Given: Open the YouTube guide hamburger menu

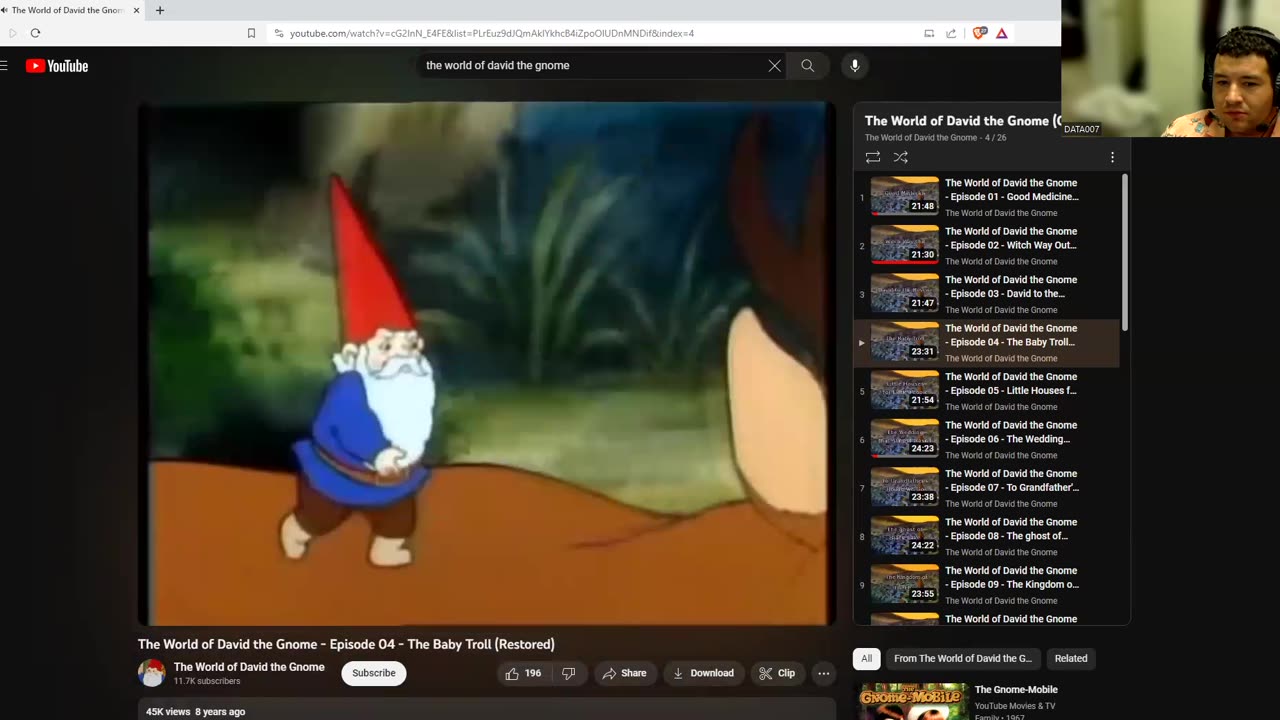Looking at the screenshot, I should tap(4, 66).
